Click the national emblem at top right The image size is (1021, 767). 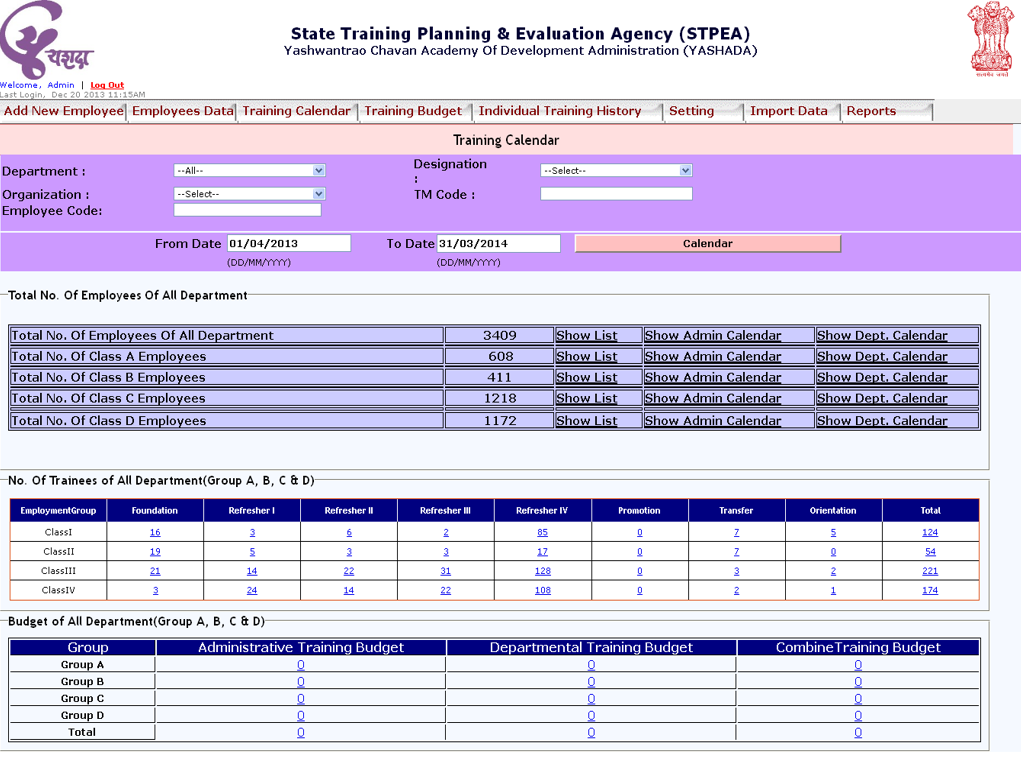pyautogui.click(x=990, y=40)
